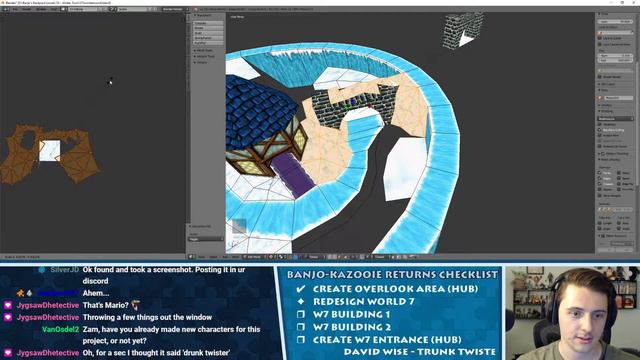Toggle the Ambient Occlusion checkbox
Viewport: 640px width, 360px height.
coord(600,146)
